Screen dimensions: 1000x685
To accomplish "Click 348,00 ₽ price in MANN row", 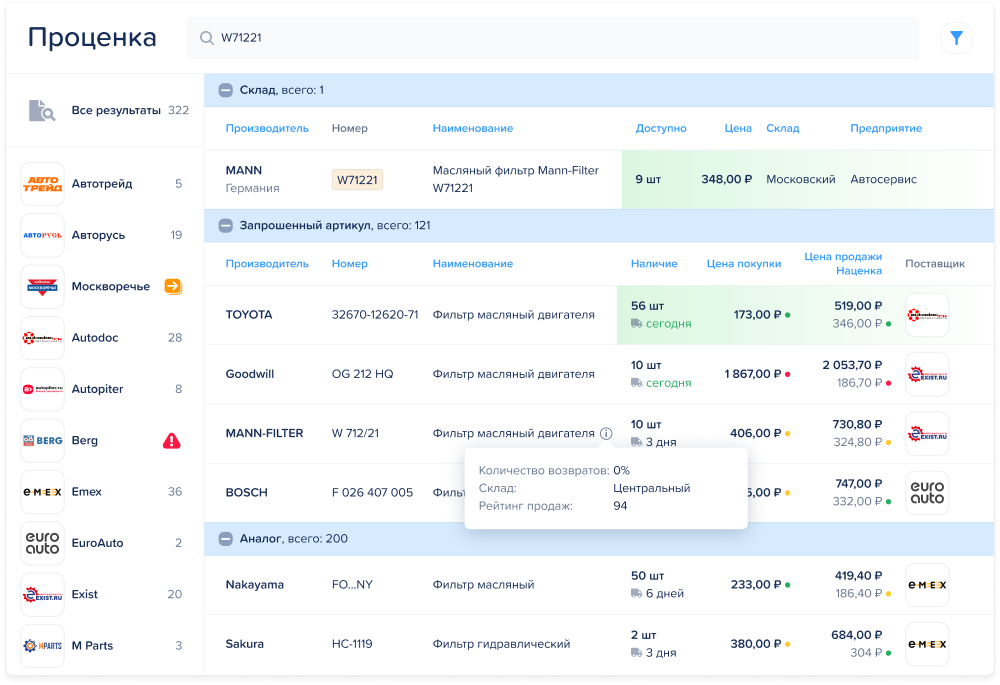I will [726, 180].
